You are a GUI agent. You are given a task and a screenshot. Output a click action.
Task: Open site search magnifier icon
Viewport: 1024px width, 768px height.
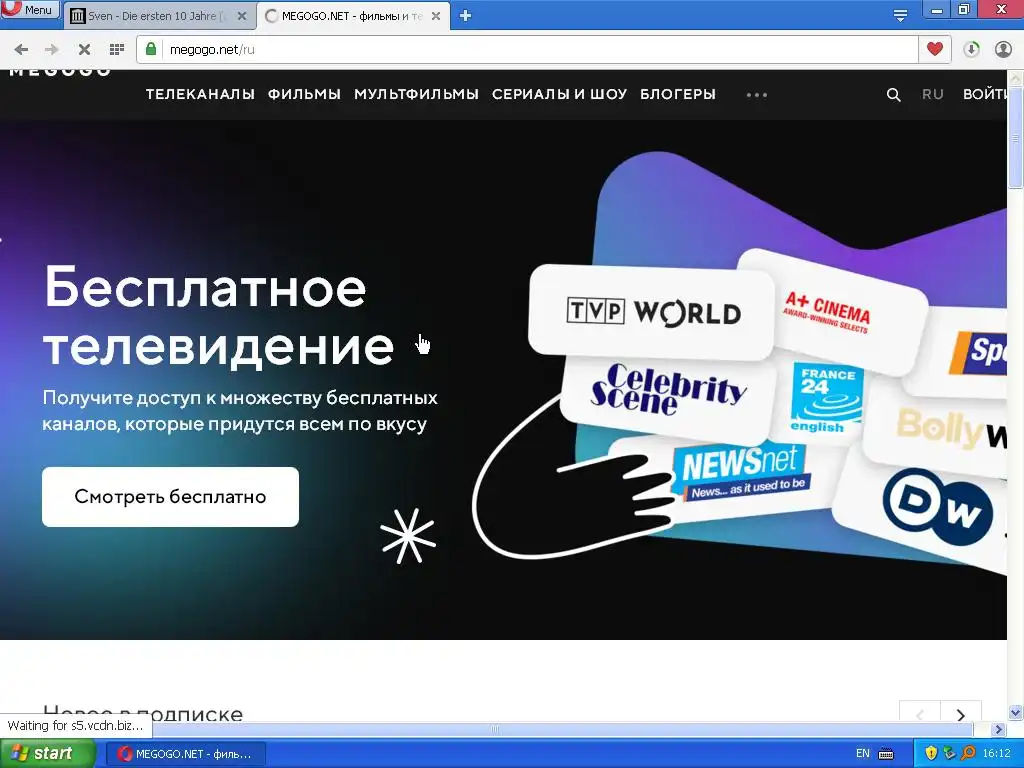click(x=893, y=95)
